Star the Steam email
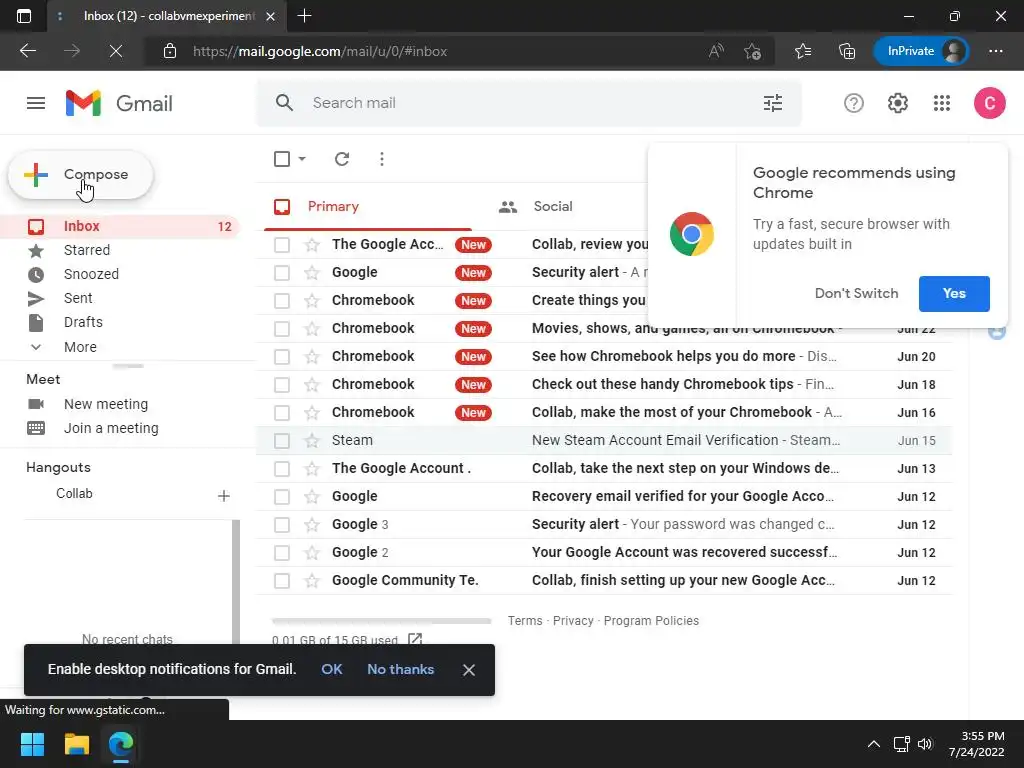1024x768 pixels. pyautogui.click(x=312, y=440)
